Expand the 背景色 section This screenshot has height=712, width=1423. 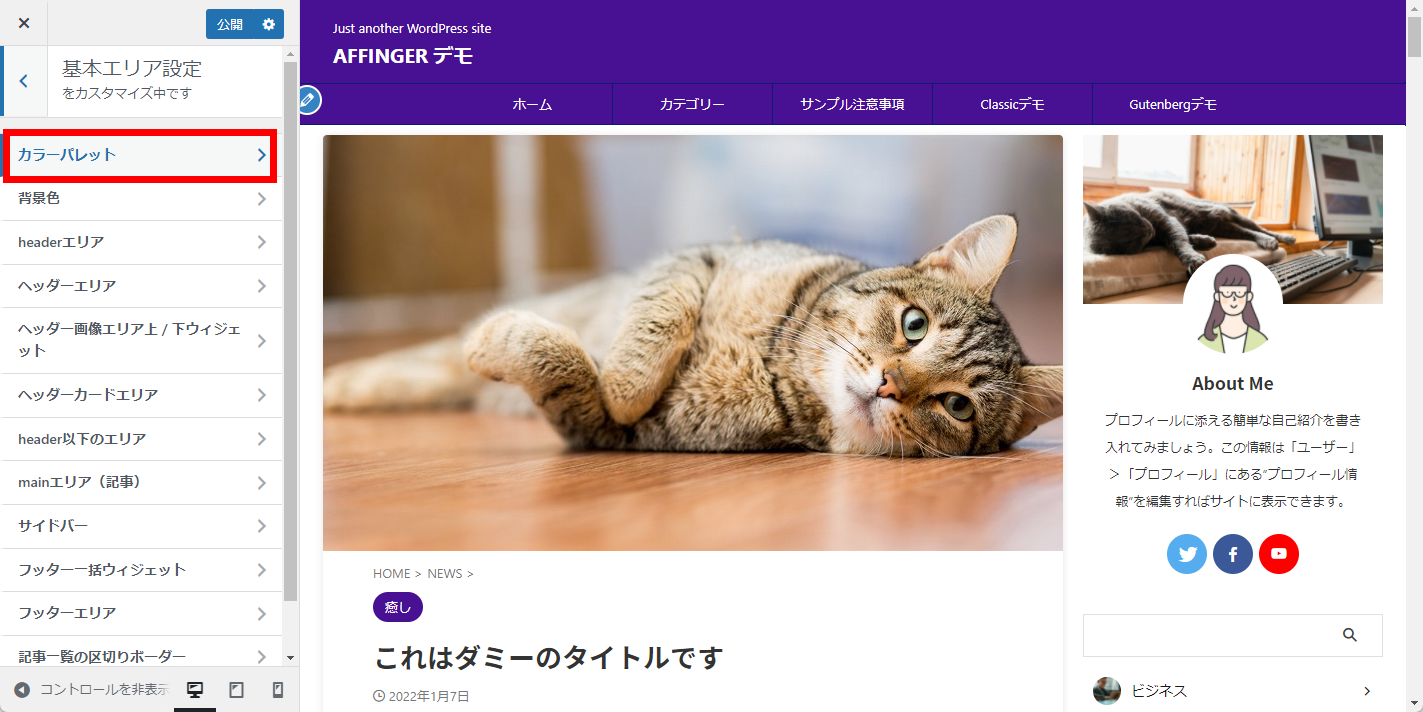[x=141, y=199]
